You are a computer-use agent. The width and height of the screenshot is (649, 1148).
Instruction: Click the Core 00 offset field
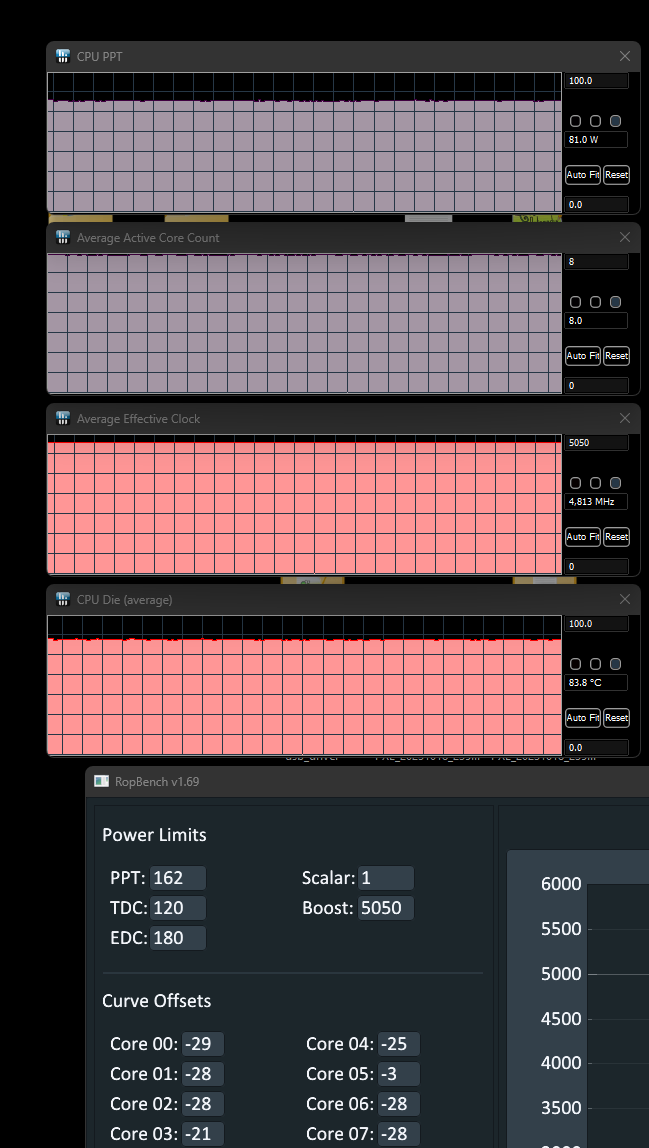(203, 1044)
